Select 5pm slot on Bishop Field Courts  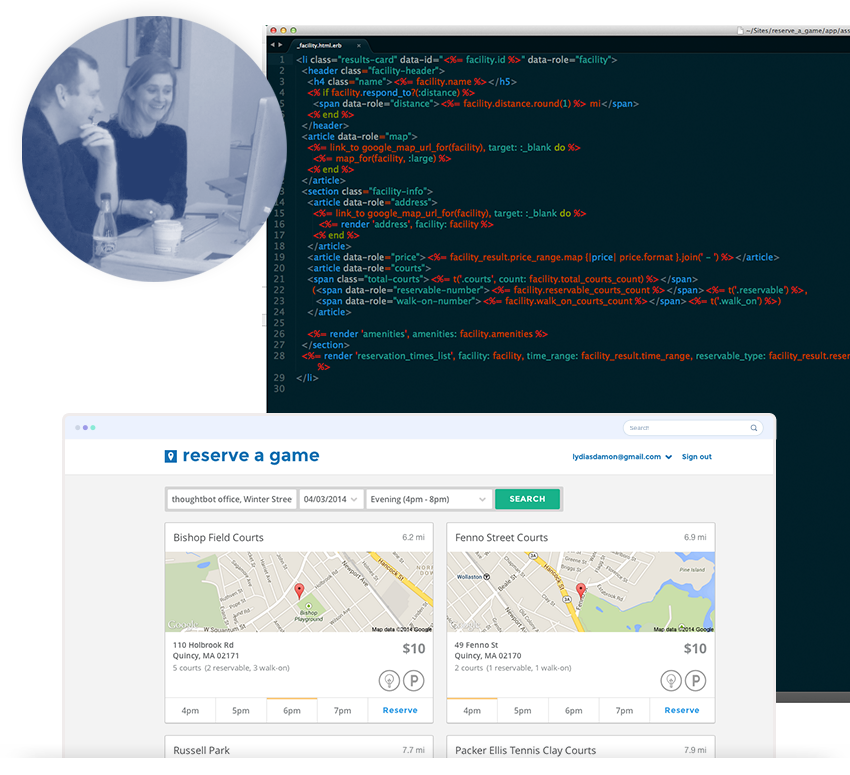pyautogui.click(x=241, y=711)
